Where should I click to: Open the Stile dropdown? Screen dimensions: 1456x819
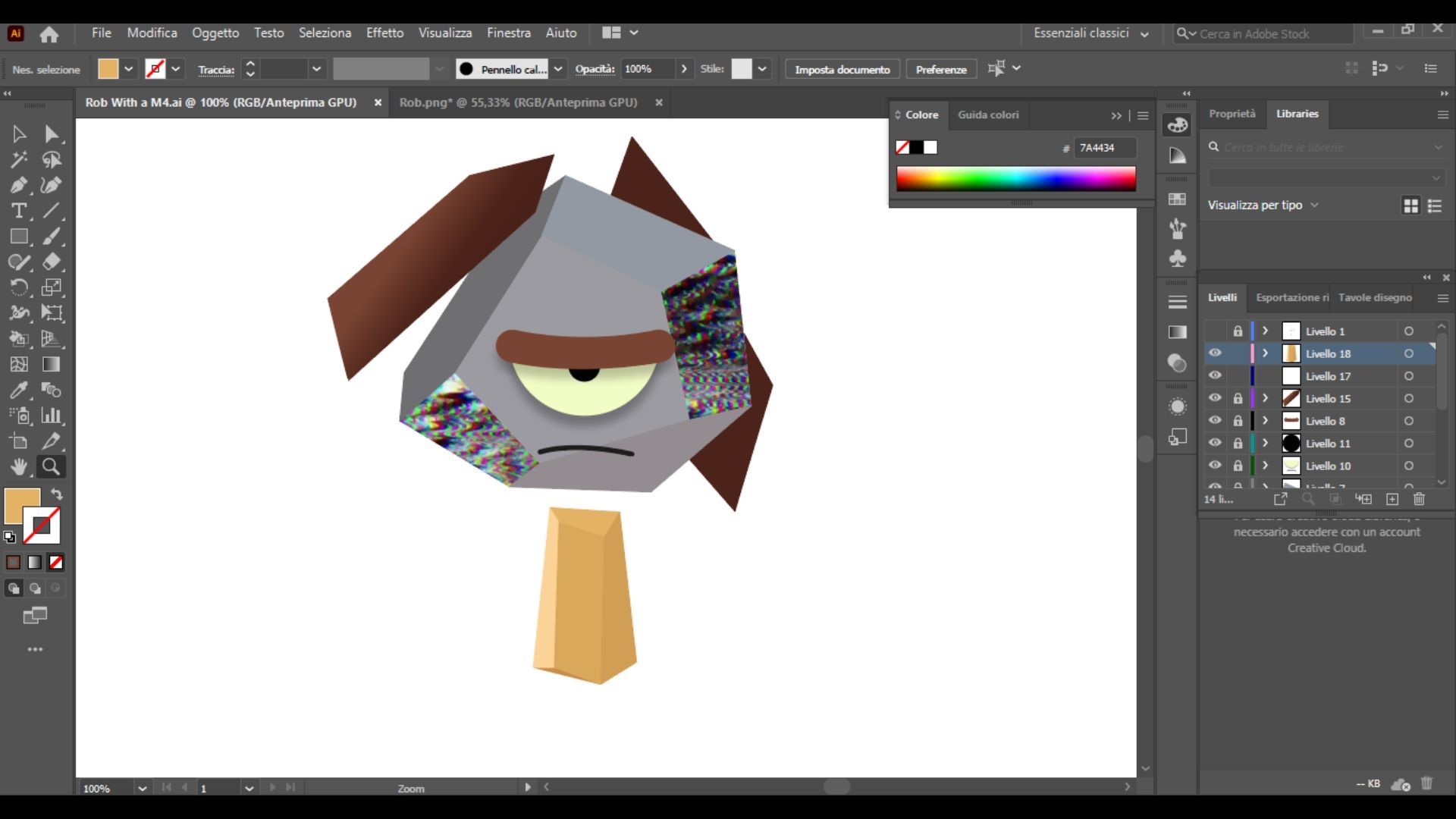(762, 68)
